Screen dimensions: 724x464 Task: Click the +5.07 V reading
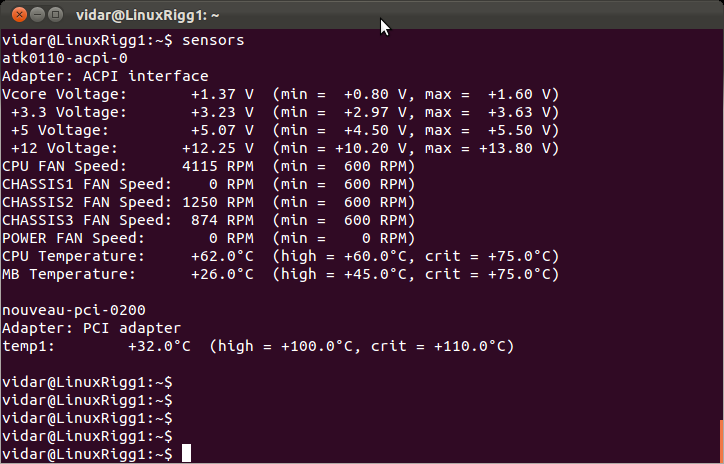223,130
